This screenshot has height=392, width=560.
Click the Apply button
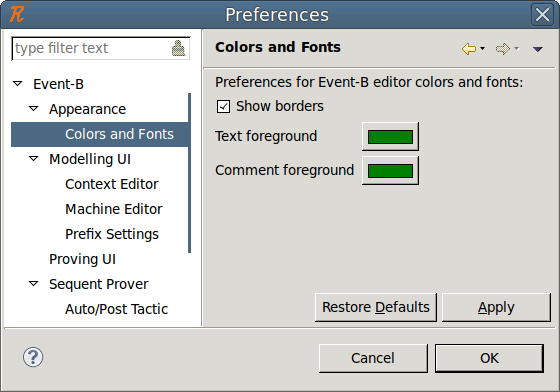pos(496,307)
